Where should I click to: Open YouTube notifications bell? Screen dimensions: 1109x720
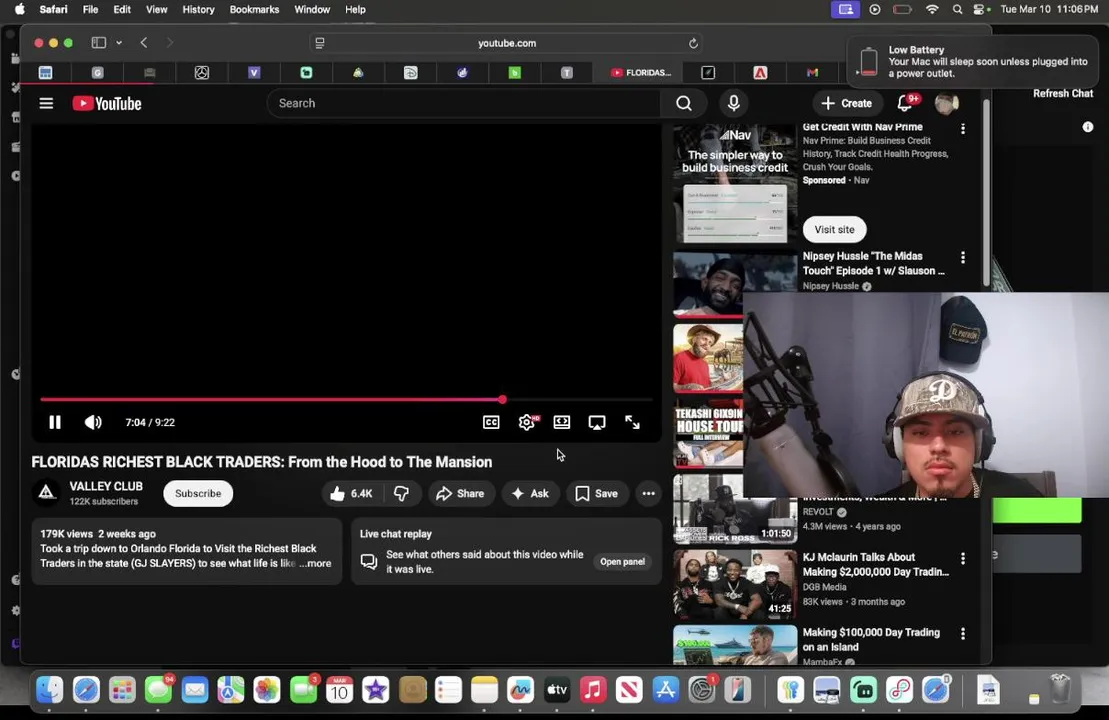pyautogui.click(x=905, y=103)
